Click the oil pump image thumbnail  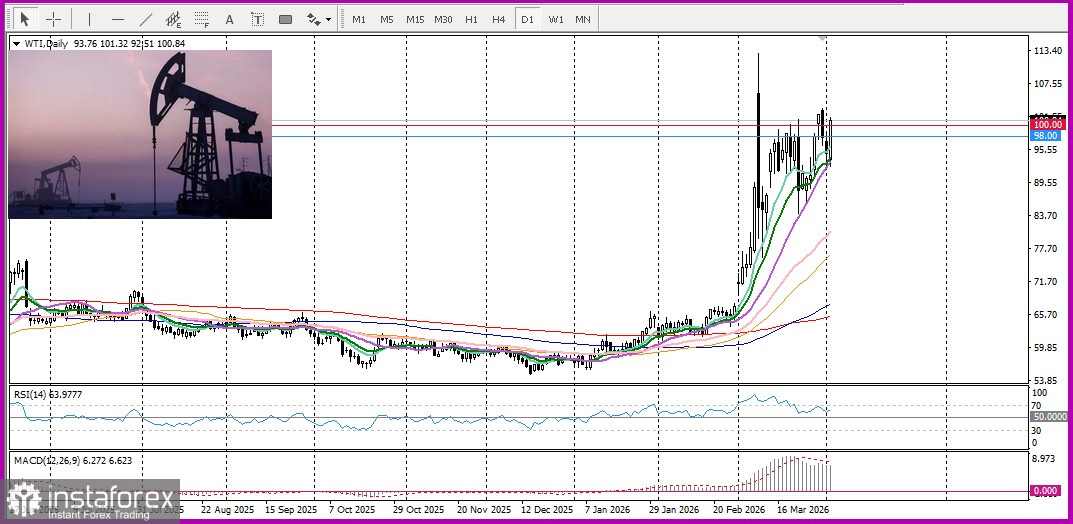(x=140, y=134)
